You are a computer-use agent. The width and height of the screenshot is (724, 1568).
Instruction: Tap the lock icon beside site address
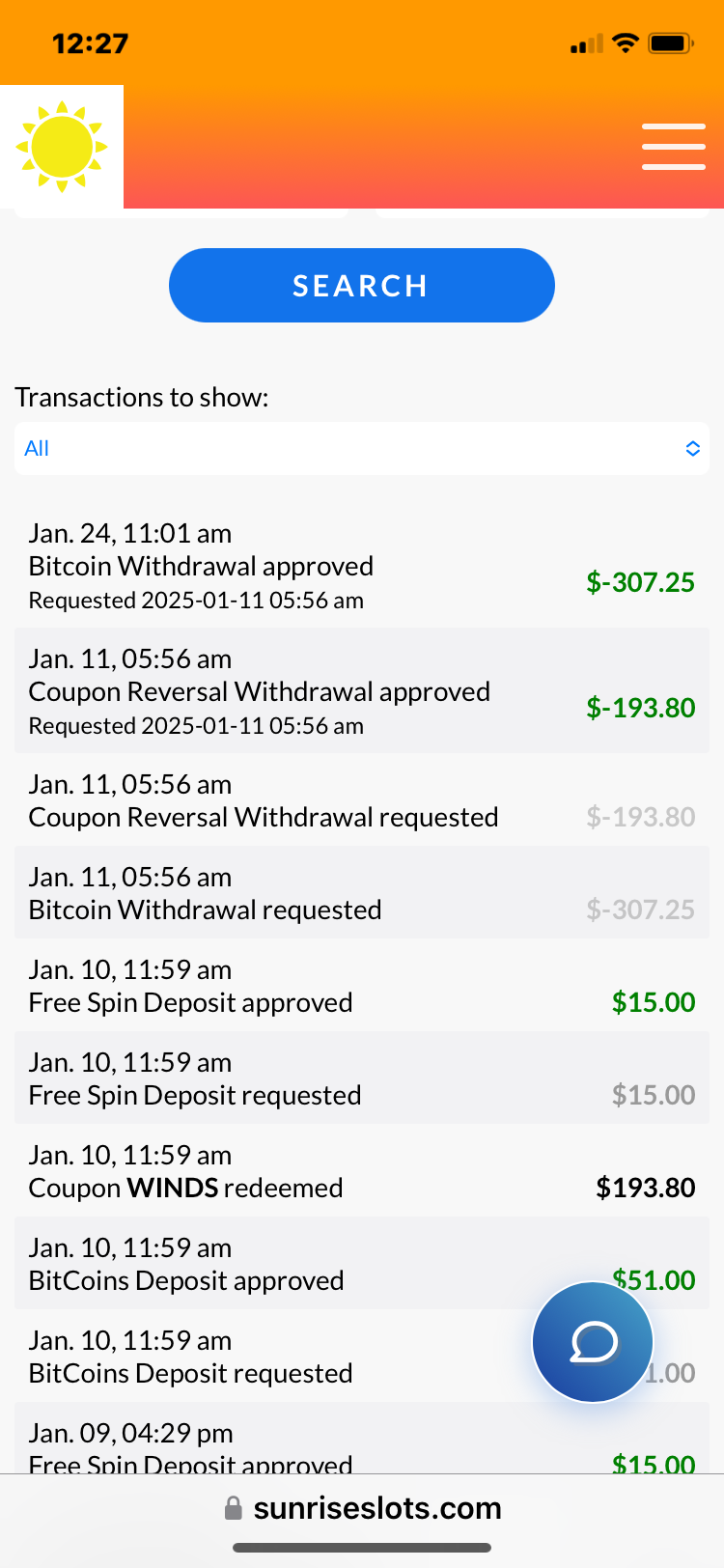233,1508
